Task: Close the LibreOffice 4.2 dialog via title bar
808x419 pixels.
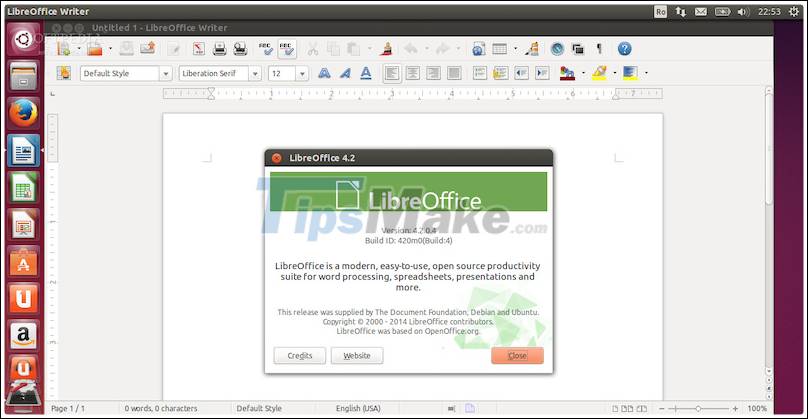Action: click(277, 158)
